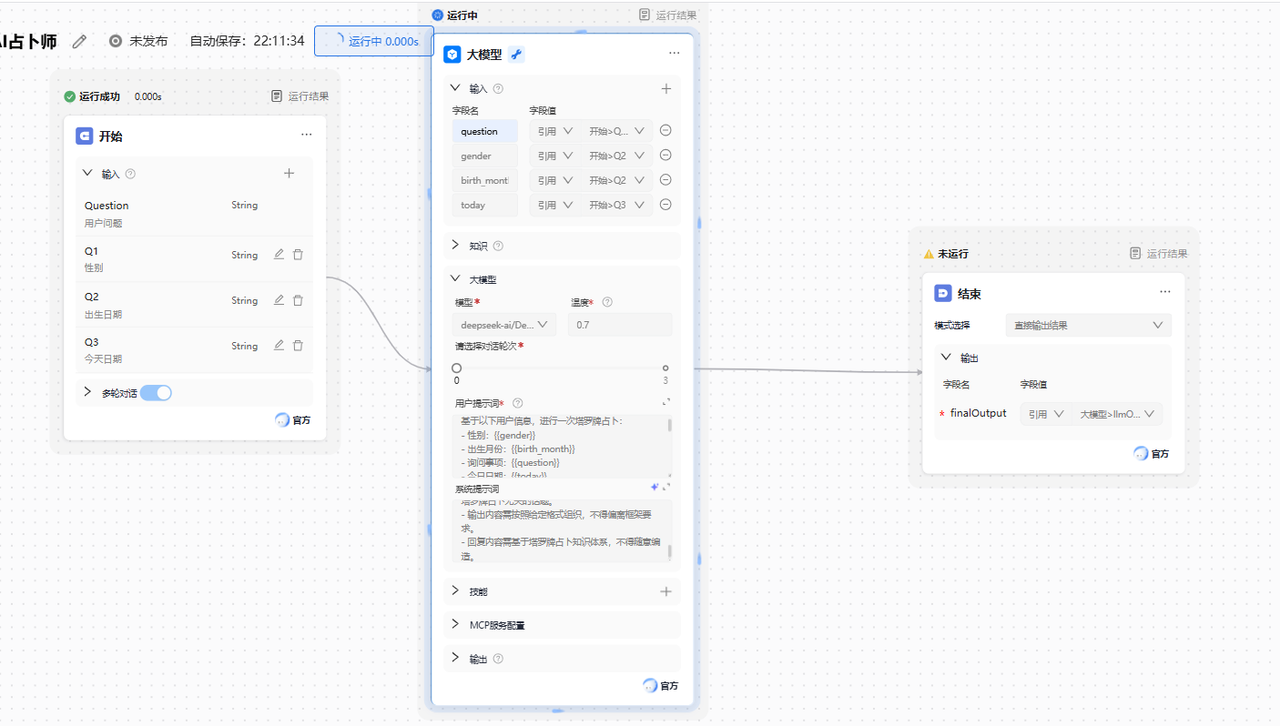Open the 模型 deepseek-ai dropdown
The image size is (1280, 726).
504,324
